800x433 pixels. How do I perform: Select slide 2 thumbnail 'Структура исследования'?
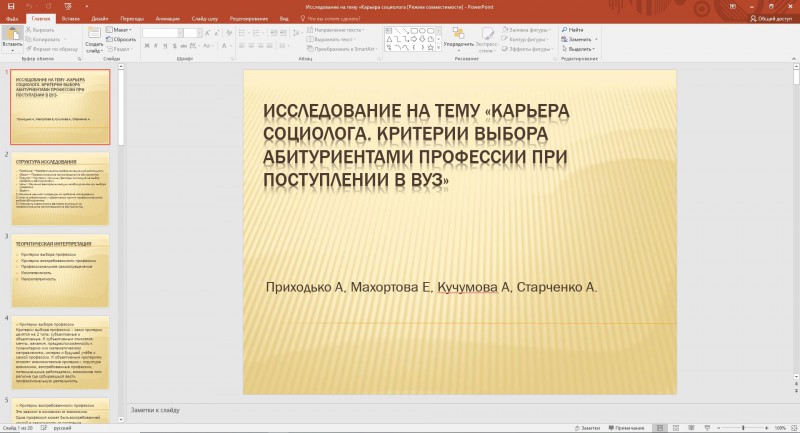(x=60, y=189)
